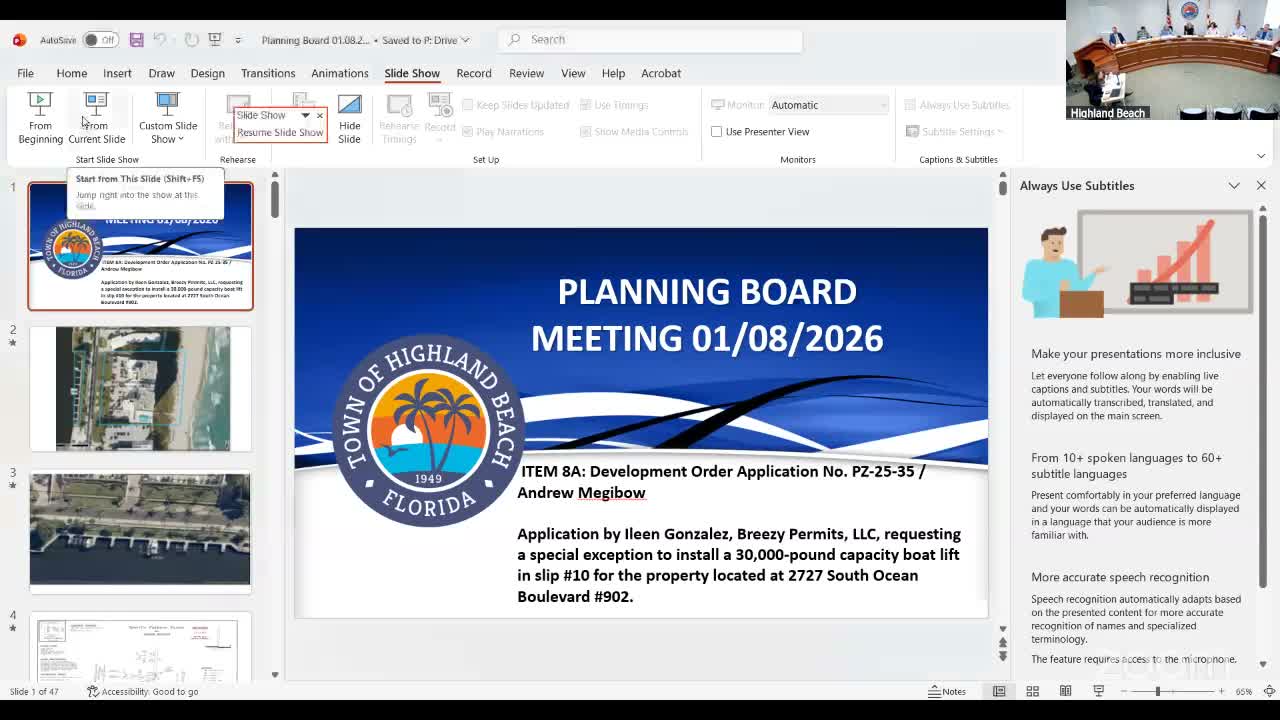Select slide 3 thumbnail in the panel
Image resolution: width=1280 pixels, height=720 pixels.
point(140,530)
